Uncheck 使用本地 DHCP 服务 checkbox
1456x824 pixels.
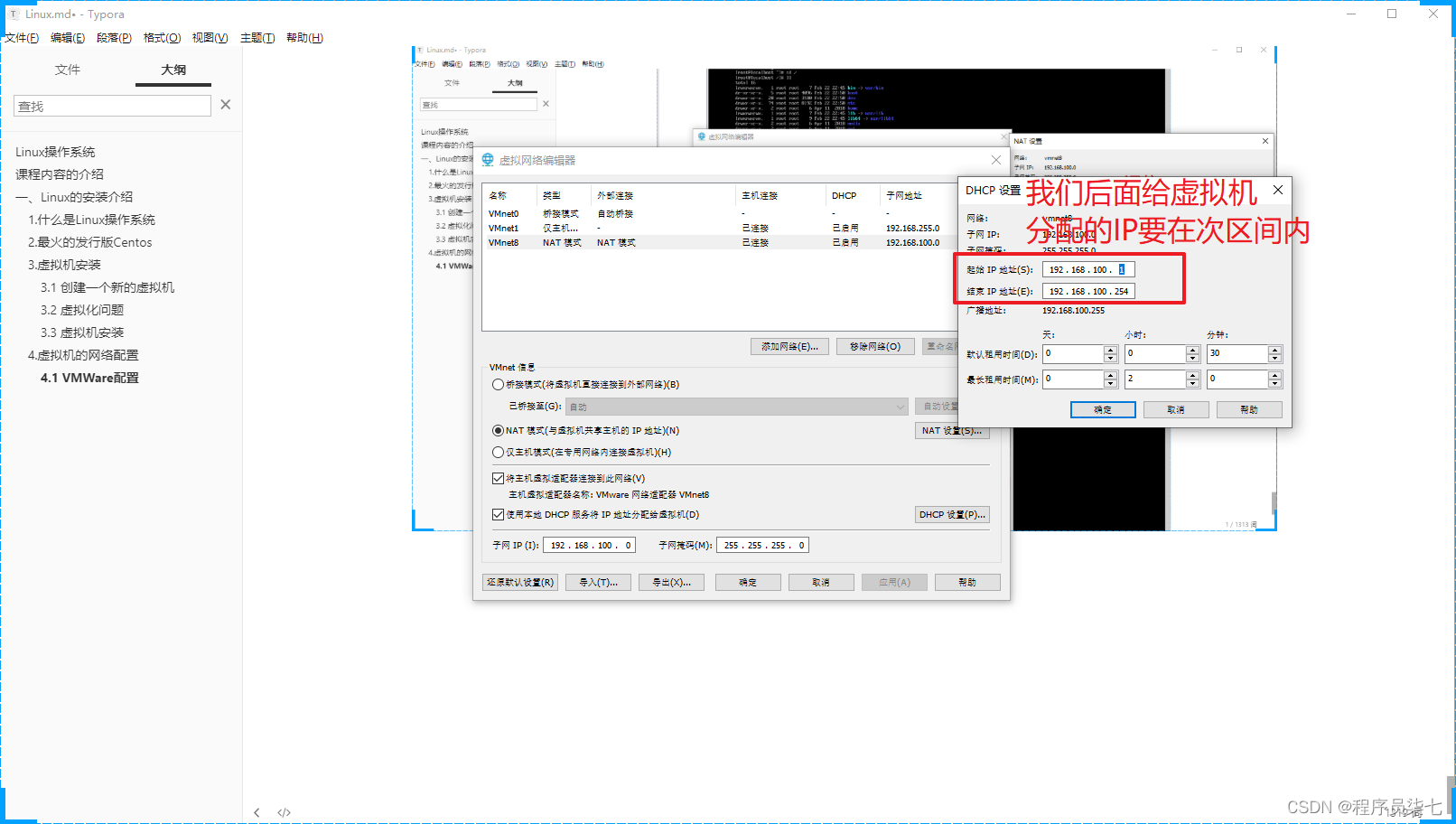[499, 514]
